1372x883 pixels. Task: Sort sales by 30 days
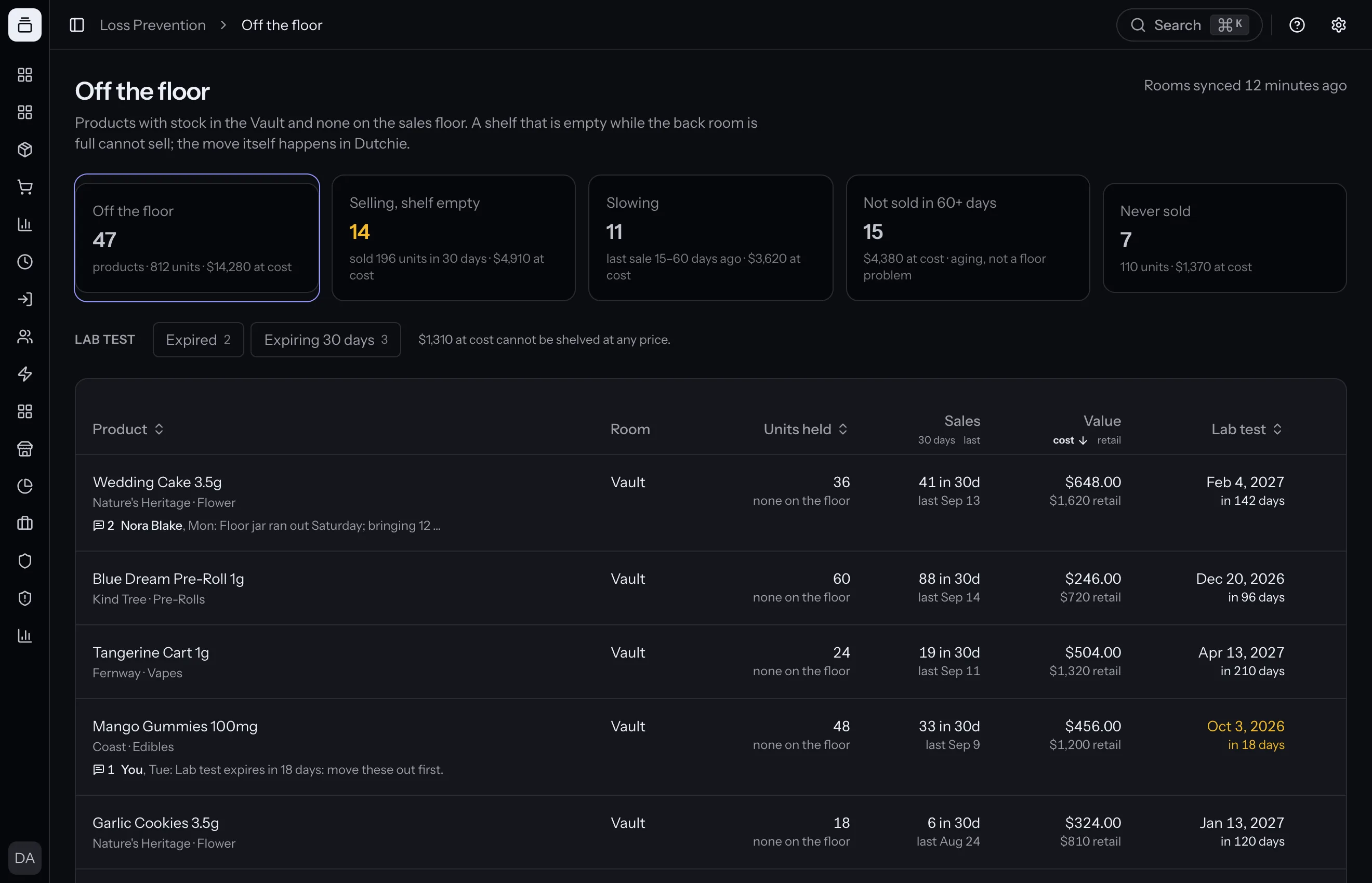pyautogui.click(x=936, y=440)
